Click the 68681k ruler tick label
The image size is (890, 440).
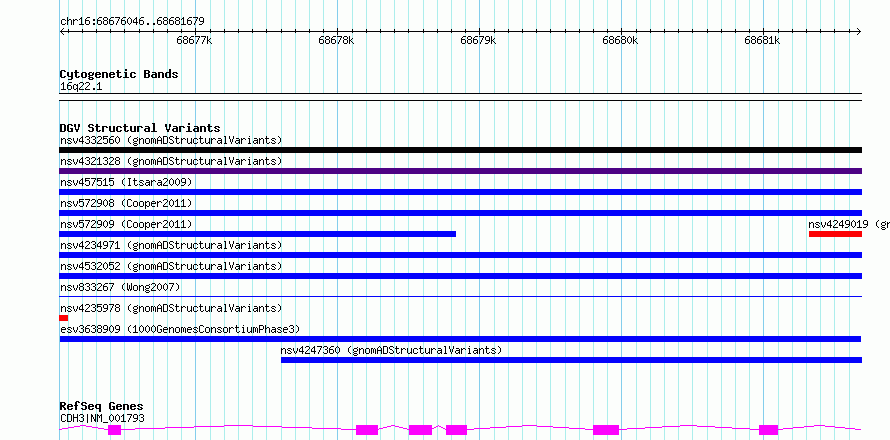(762, 40)
